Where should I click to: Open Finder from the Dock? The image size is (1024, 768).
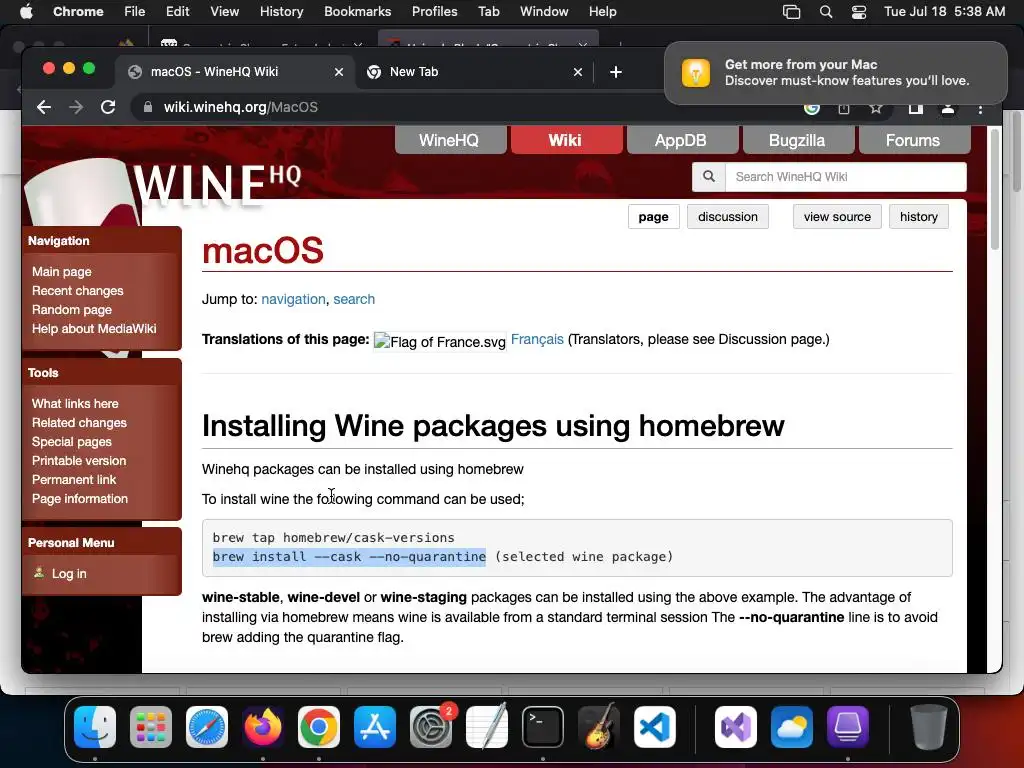point(95,727)
